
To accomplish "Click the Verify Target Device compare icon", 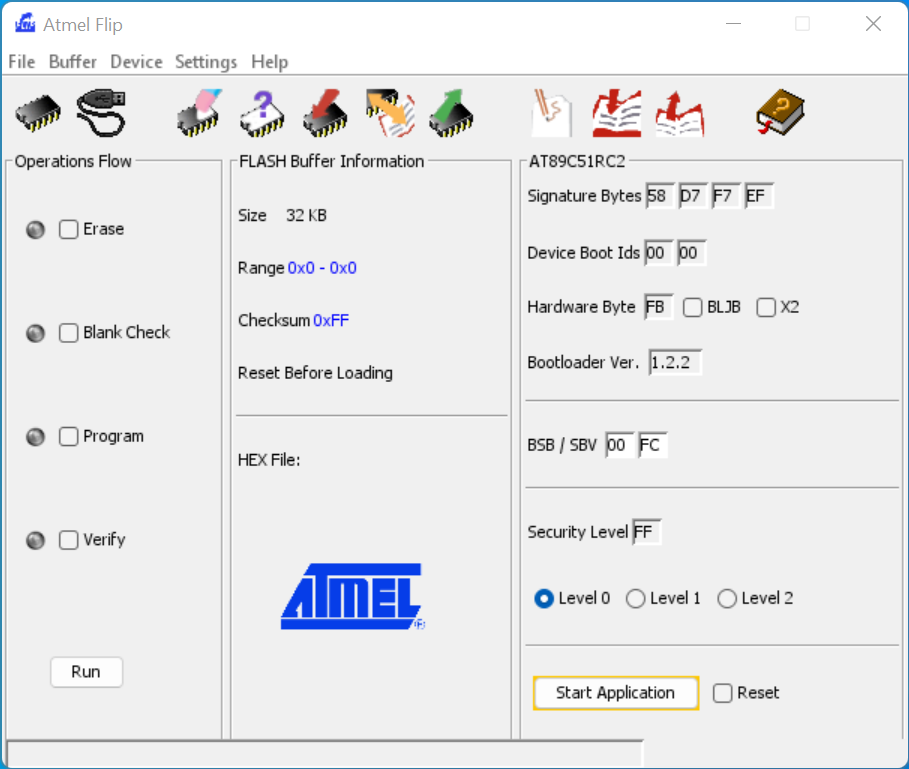I will coord(390,112).
